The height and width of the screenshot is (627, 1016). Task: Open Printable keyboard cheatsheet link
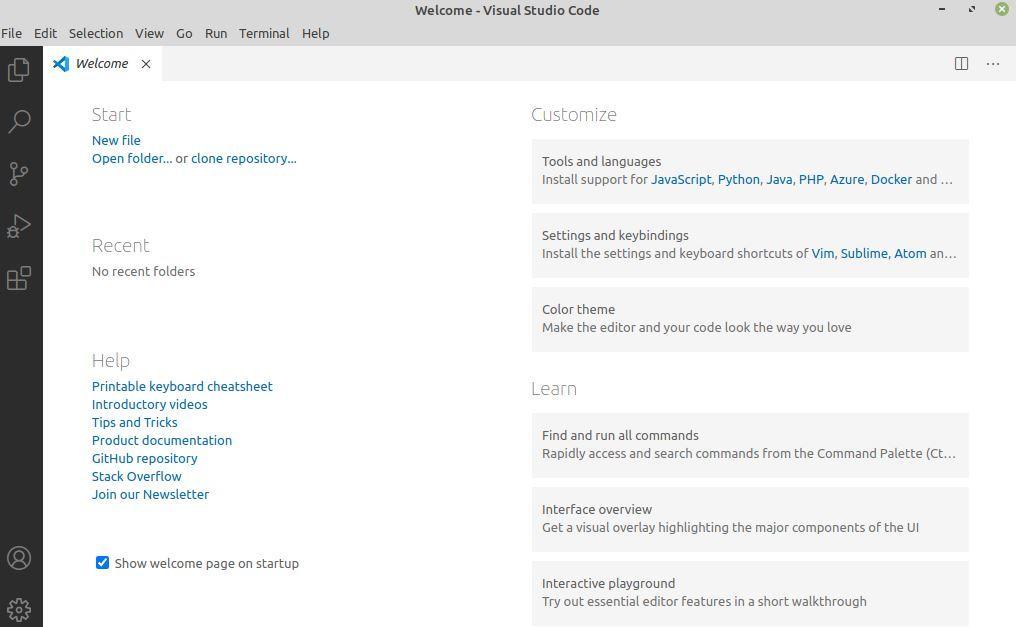coord(182,387)
